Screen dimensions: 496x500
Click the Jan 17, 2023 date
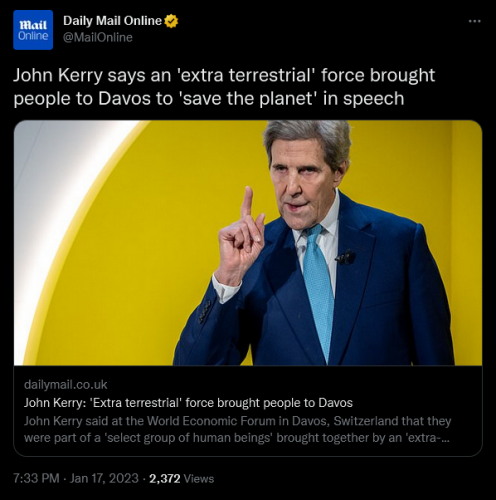pyautogui.click(x=104, y=478)
